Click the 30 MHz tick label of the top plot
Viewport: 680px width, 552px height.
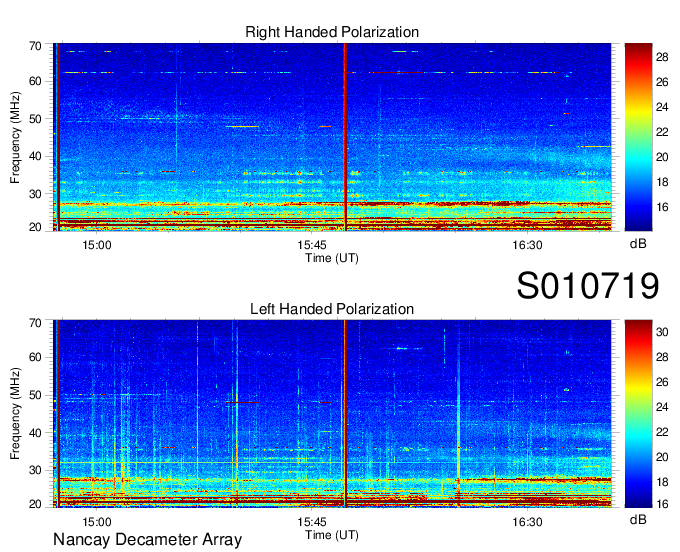click(35, 194)
